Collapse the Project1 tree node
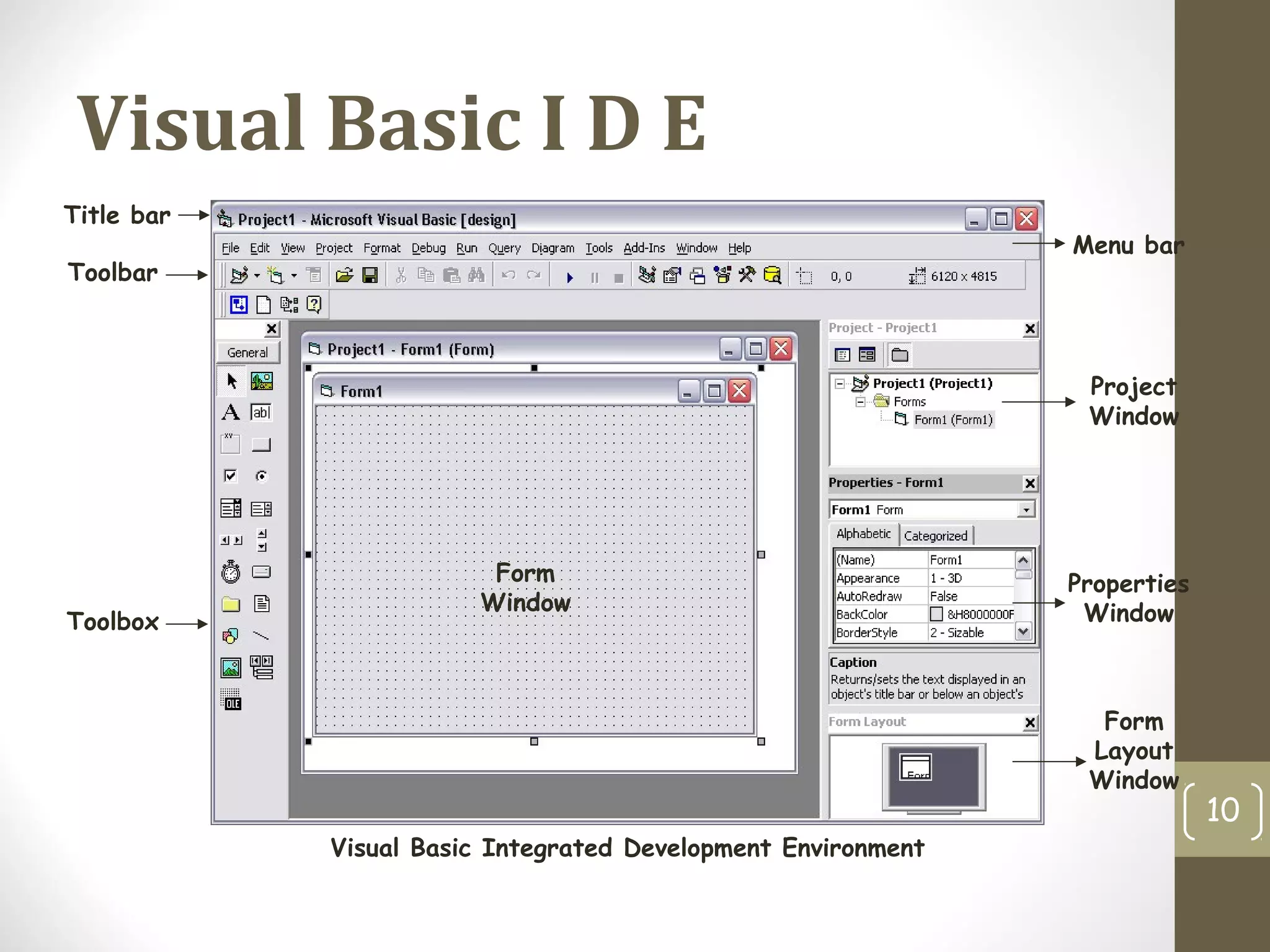Viewport: 1270px width, 952px height. click(x=840, y=384)
